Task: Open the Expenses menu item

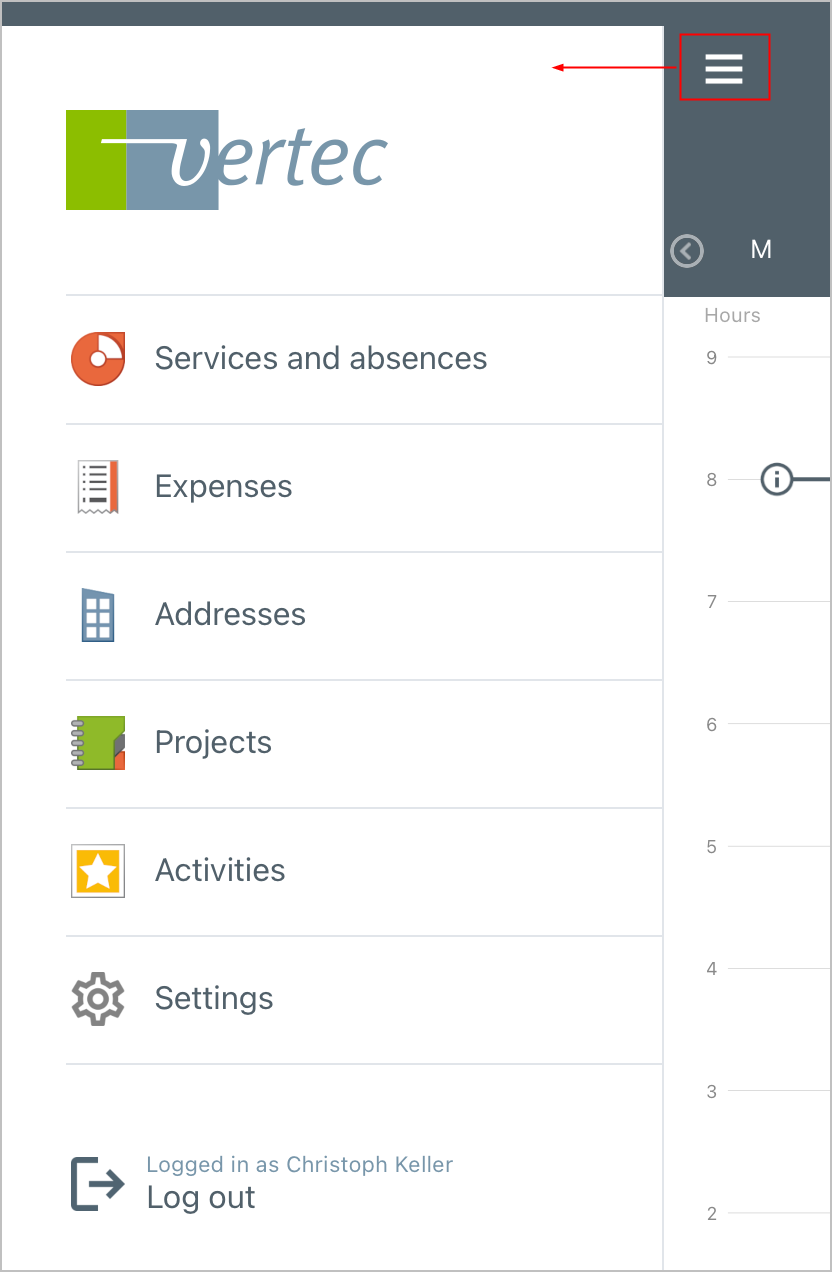Action: point(223,486)
